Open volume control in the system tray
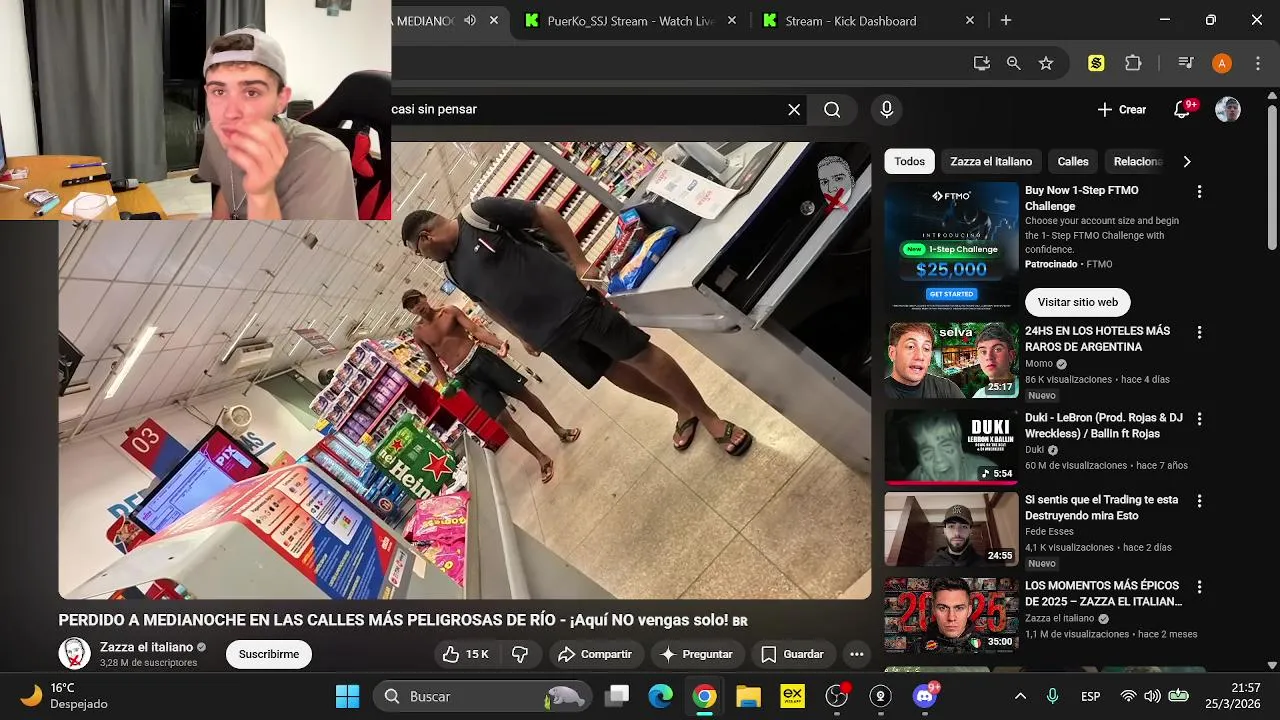 pyautogui.click(x=1152, y=696)
